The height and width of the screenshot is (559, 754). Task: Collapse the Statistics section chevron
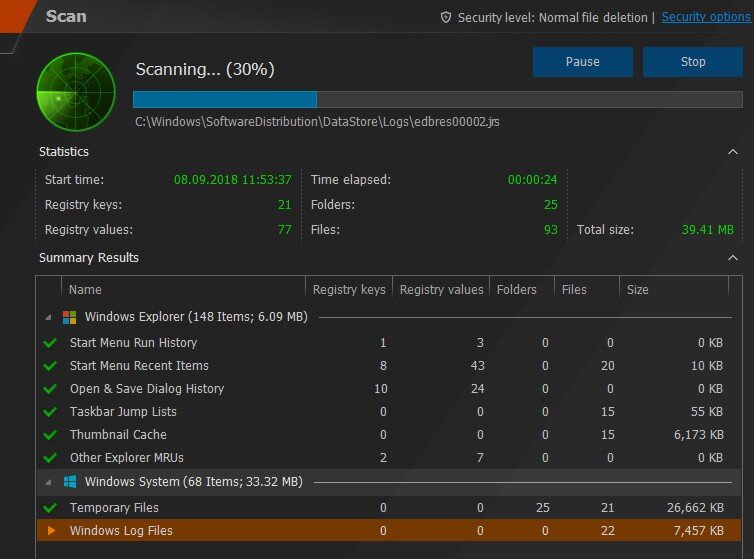(733, 152)
